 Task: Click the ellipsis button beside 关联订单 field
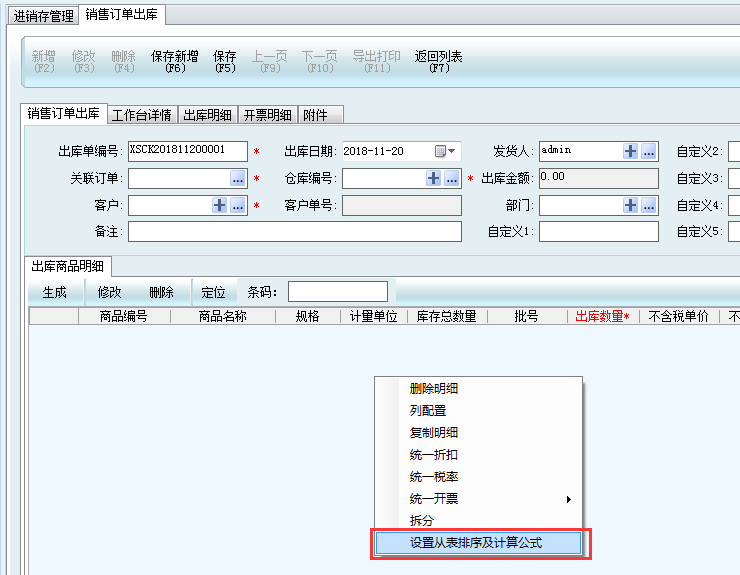[238, 178]
